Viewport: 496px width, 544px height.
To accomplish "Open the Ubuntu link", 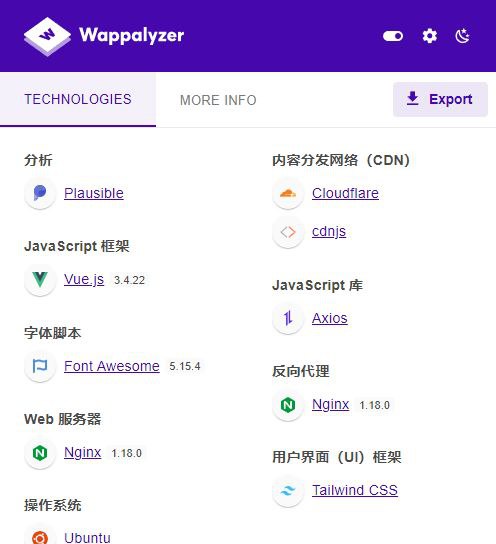I will click(87, 538).
